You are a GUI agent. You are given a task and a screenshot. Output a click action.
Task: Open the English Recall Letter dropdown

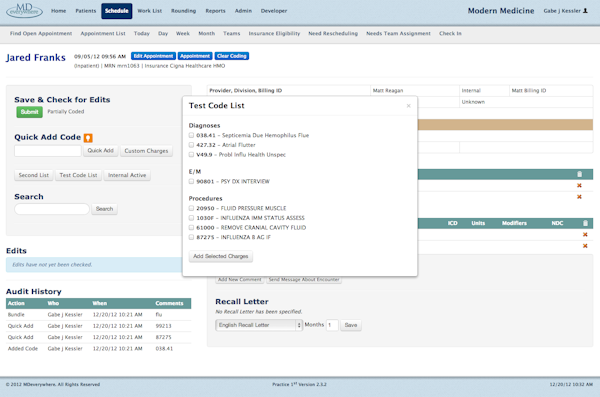pos(259,325)
